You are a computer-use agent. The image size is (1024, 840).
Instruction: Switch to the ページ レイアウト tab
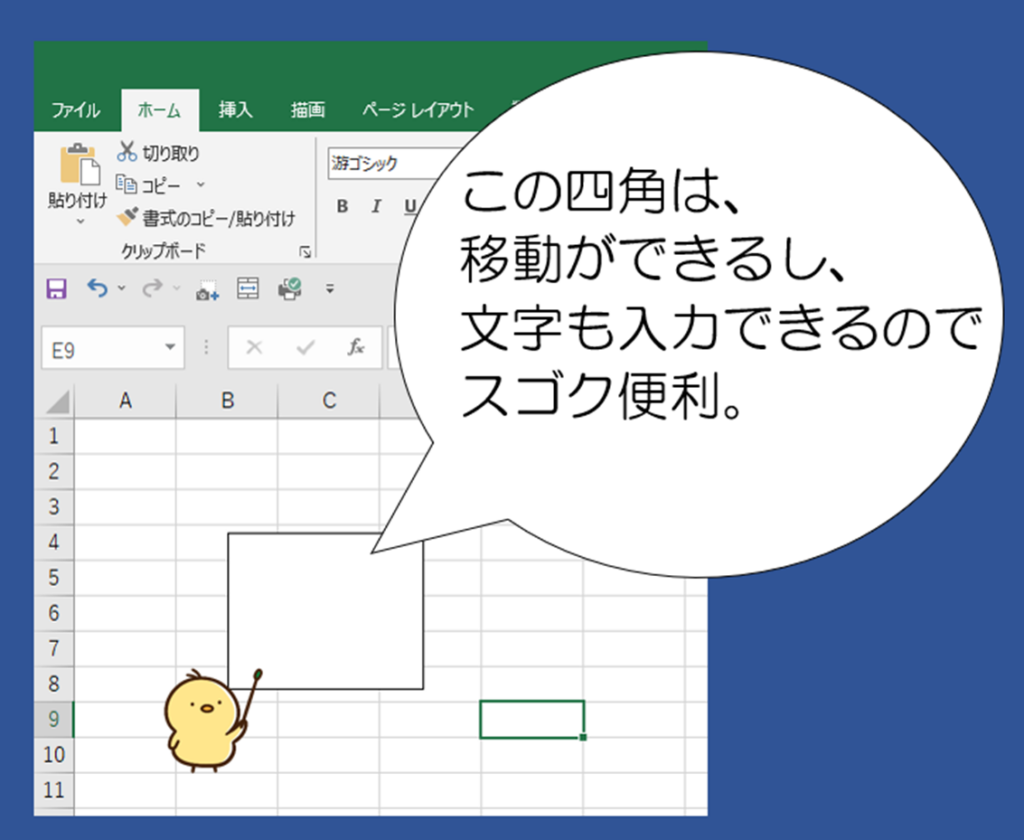(418, 110)
